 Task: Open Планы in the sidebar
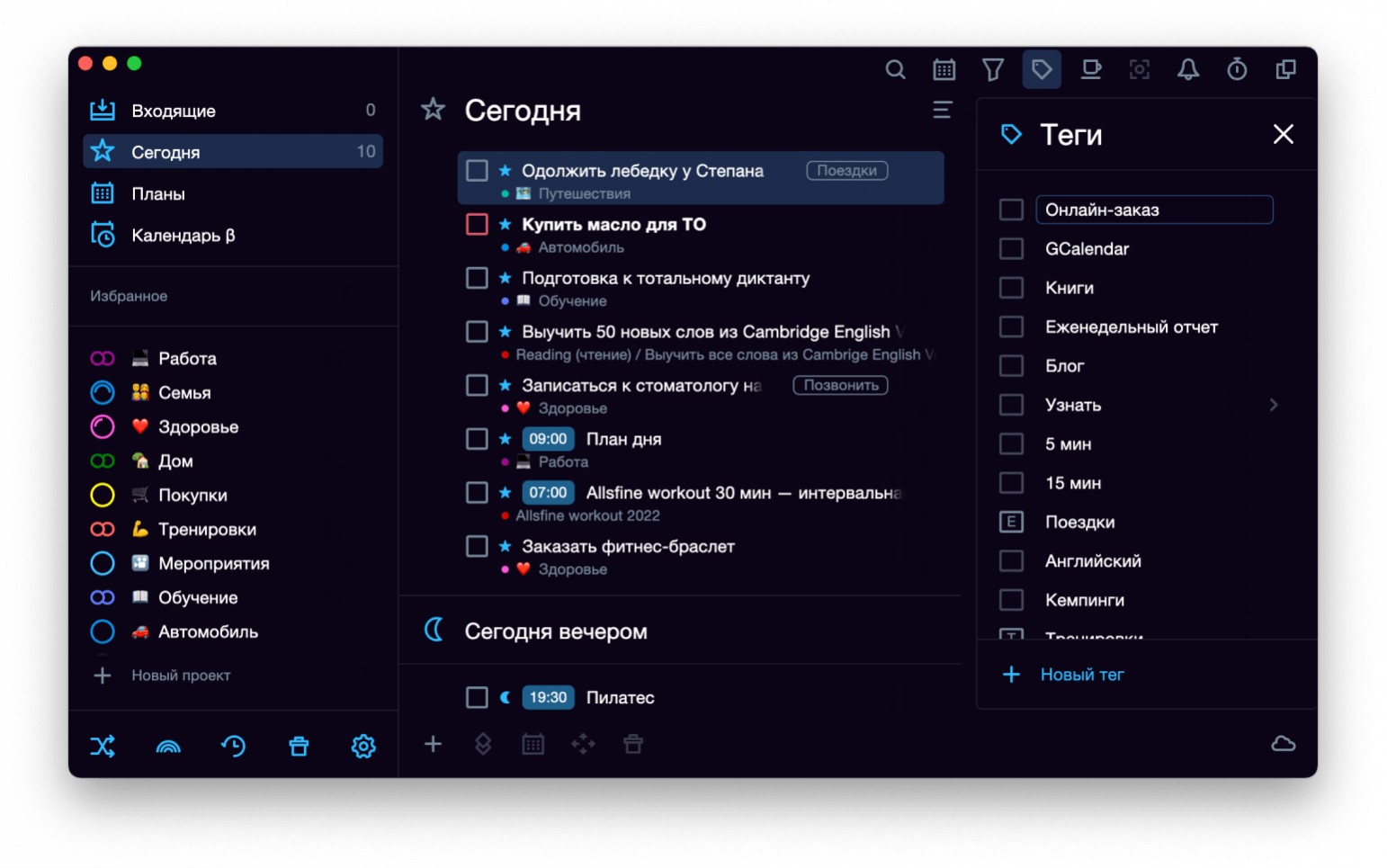(233, 193)
